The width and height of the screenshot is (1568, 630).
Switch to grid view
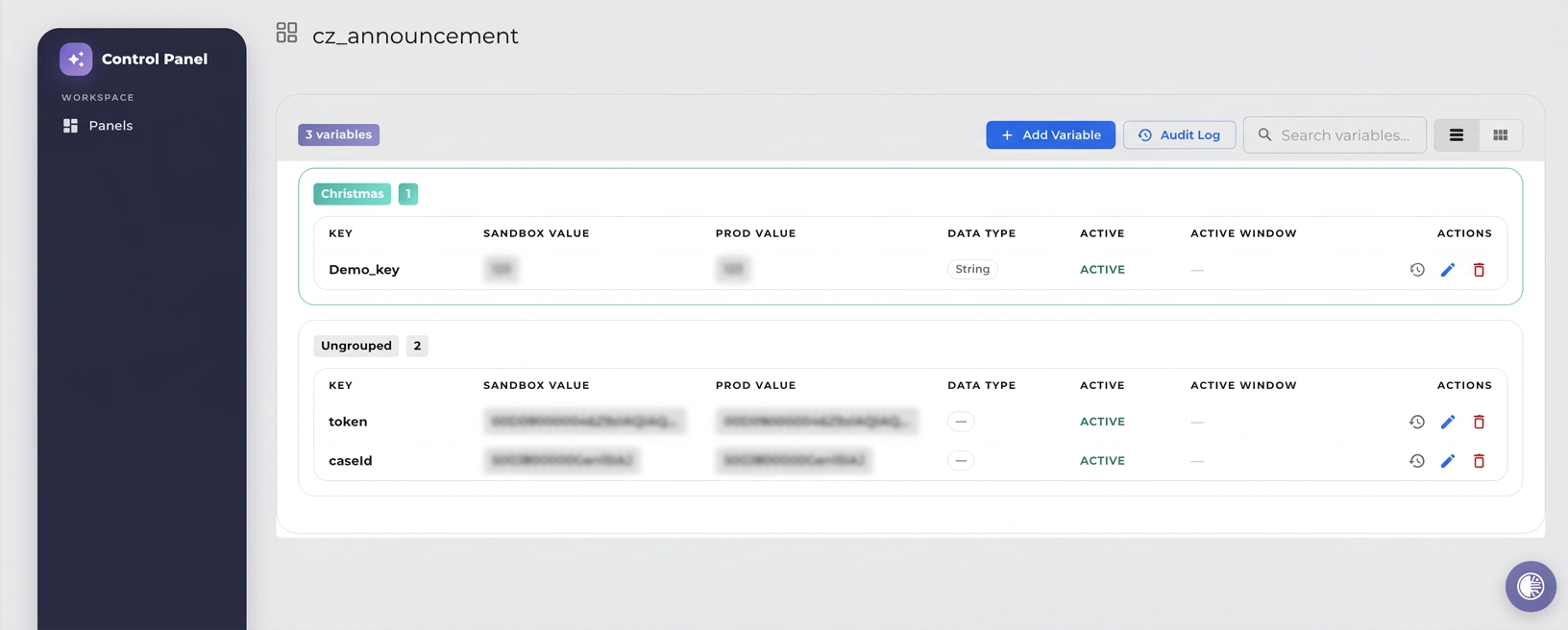click(x=1501, y=135)
